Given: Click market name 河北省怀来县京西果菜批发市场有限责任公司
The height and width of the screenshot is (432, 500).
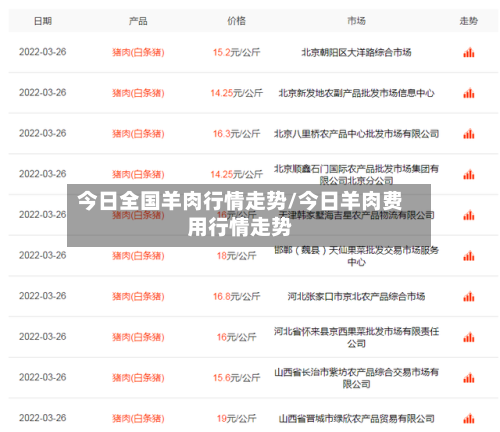Looking at the screenshot, I should coord(356,337).
